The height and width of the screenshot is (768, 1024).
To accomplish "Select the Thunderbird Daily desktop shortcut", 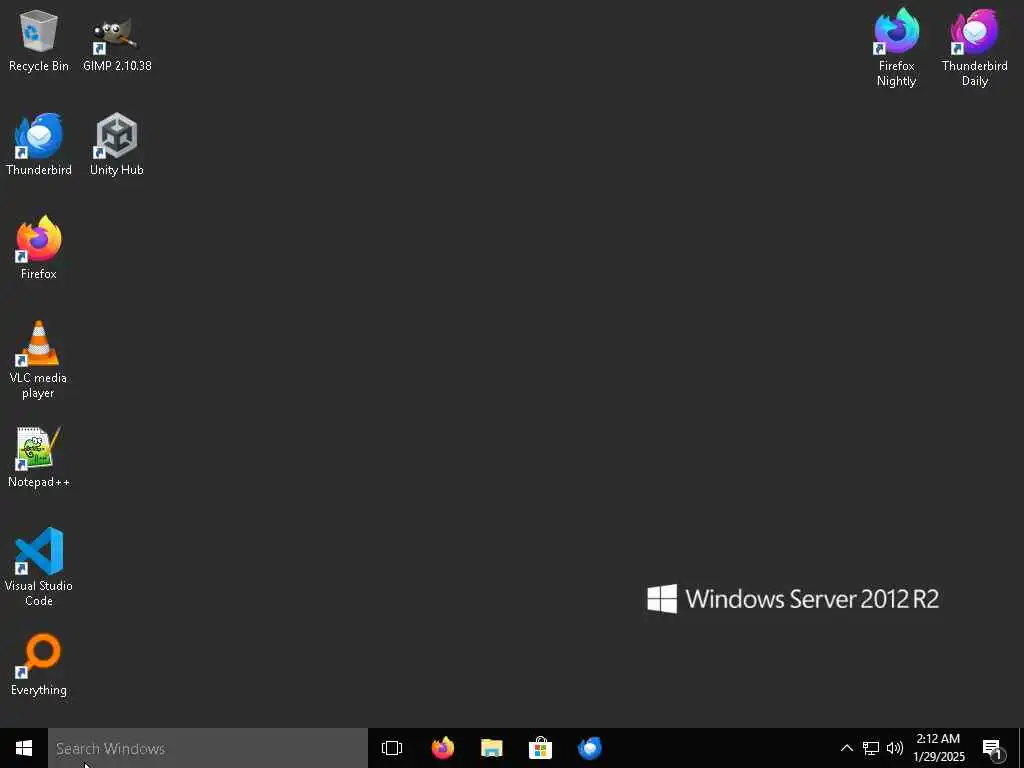I will (974, 48).
